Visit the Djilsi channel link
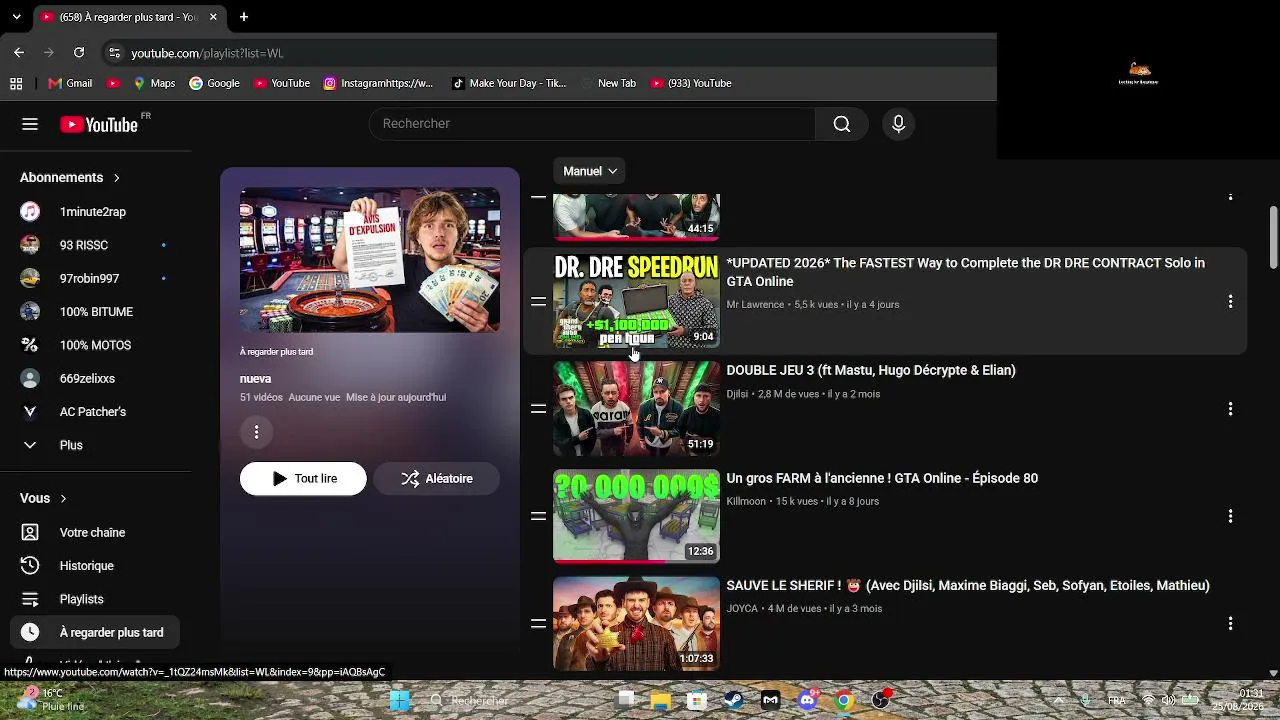The height and width of the screenshot is (720, 1280). click(x=737, y=394)
